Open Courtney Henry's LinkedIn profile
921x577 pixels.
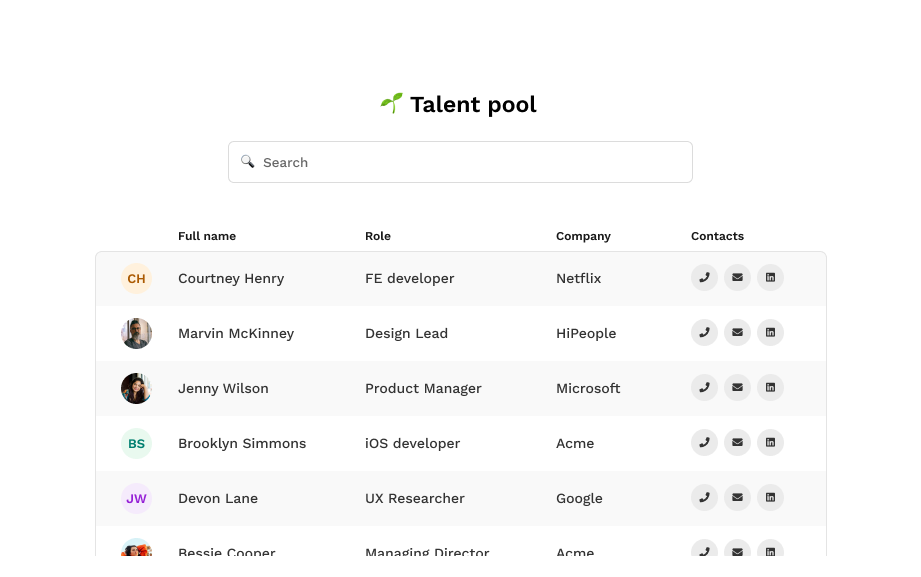770,278
